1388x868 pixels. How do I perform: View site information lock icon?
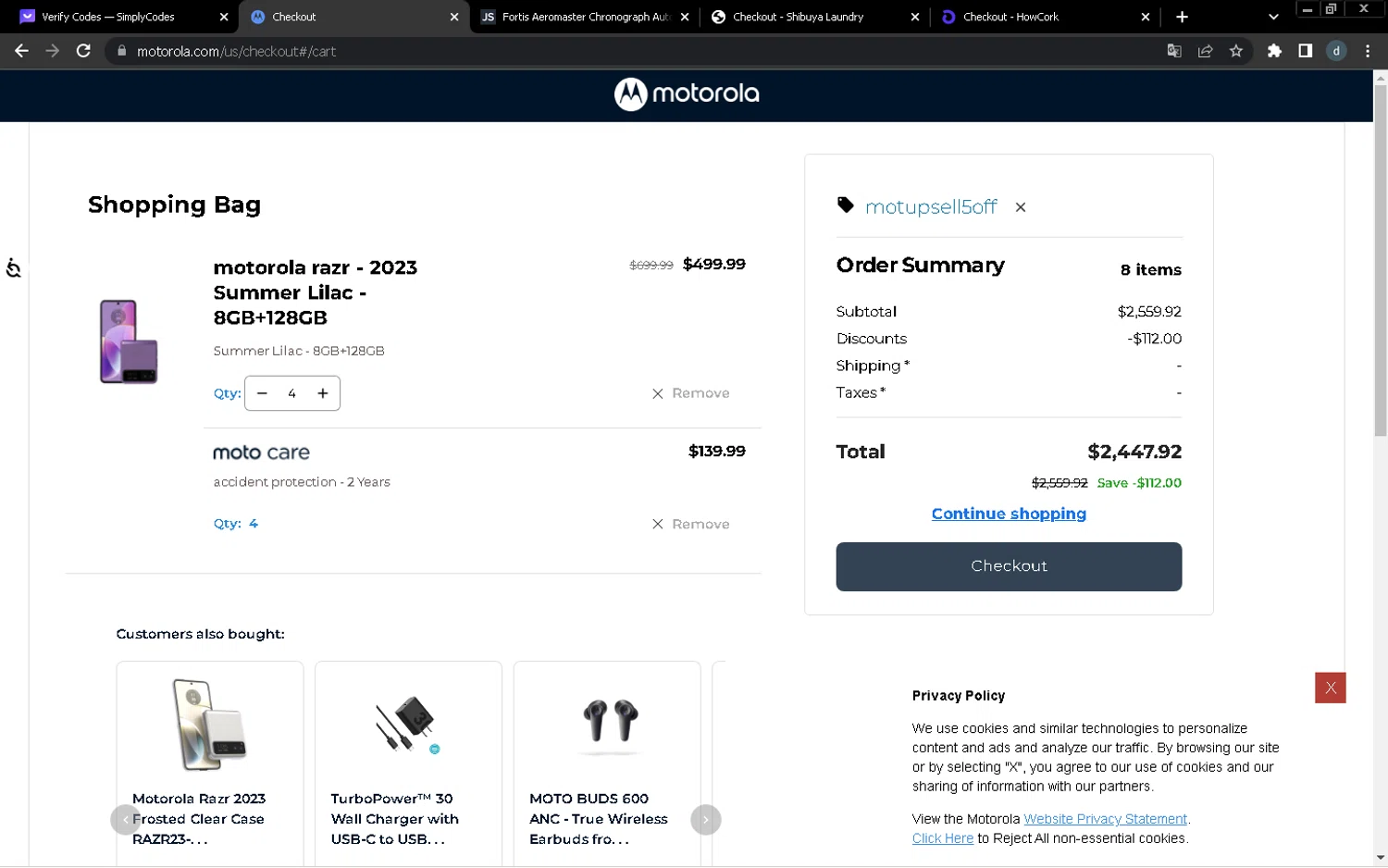pyautogui.click(x=121, y=51)
